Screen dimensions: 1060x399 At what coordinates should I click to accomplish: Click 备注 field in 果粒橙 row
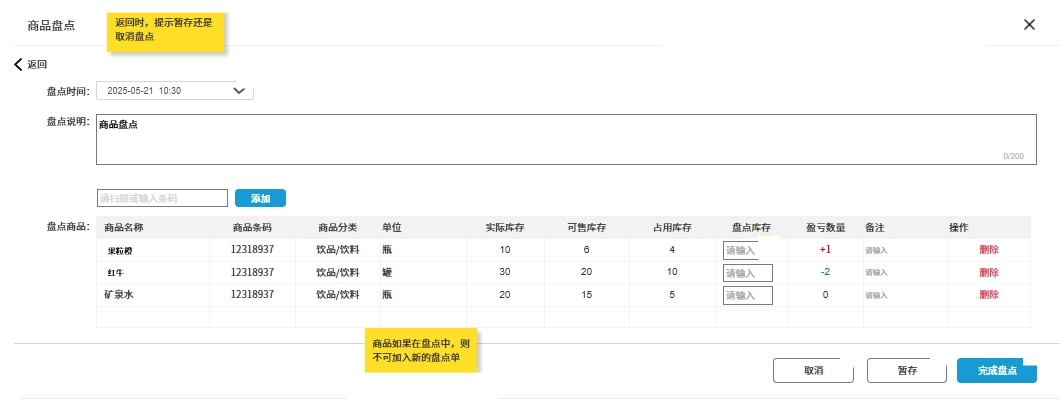pyautogui.click(x=876, y=250)
